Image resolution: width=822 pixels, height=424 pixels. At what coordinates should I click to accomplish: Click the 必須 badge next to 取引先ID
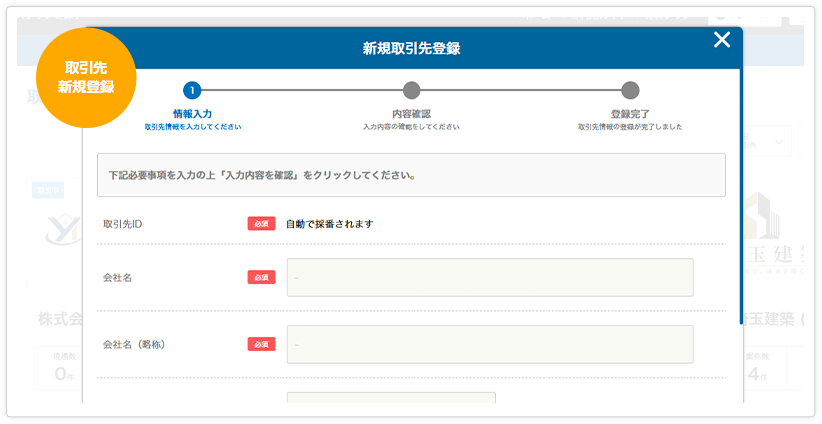[x=262, y=224]
